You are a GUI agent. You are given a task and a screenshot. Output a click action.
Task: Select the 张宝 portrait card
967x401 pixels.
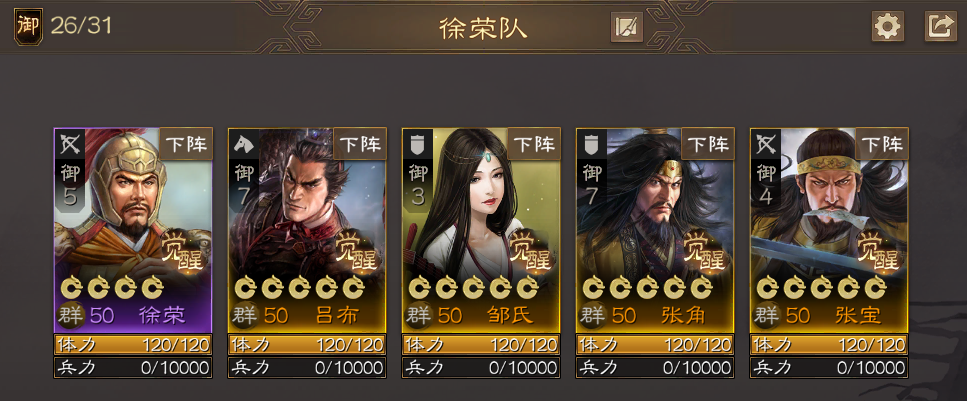coord(829,230)
